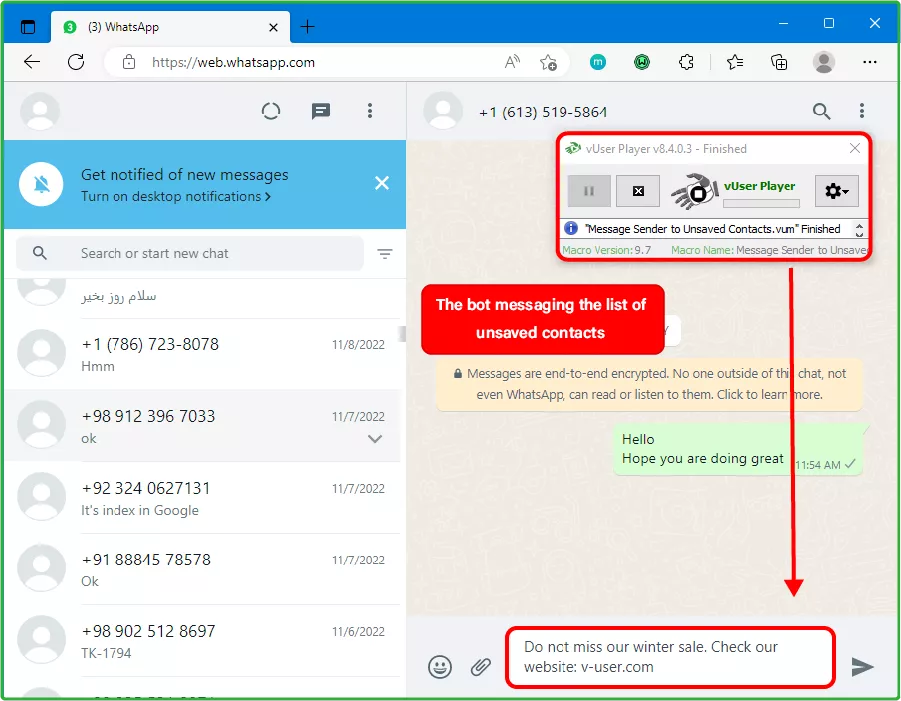Open the browser Extensions puzzle icon
Image resolution: width=901 pixels, height=701 pixels.
[x=686, y=62]
